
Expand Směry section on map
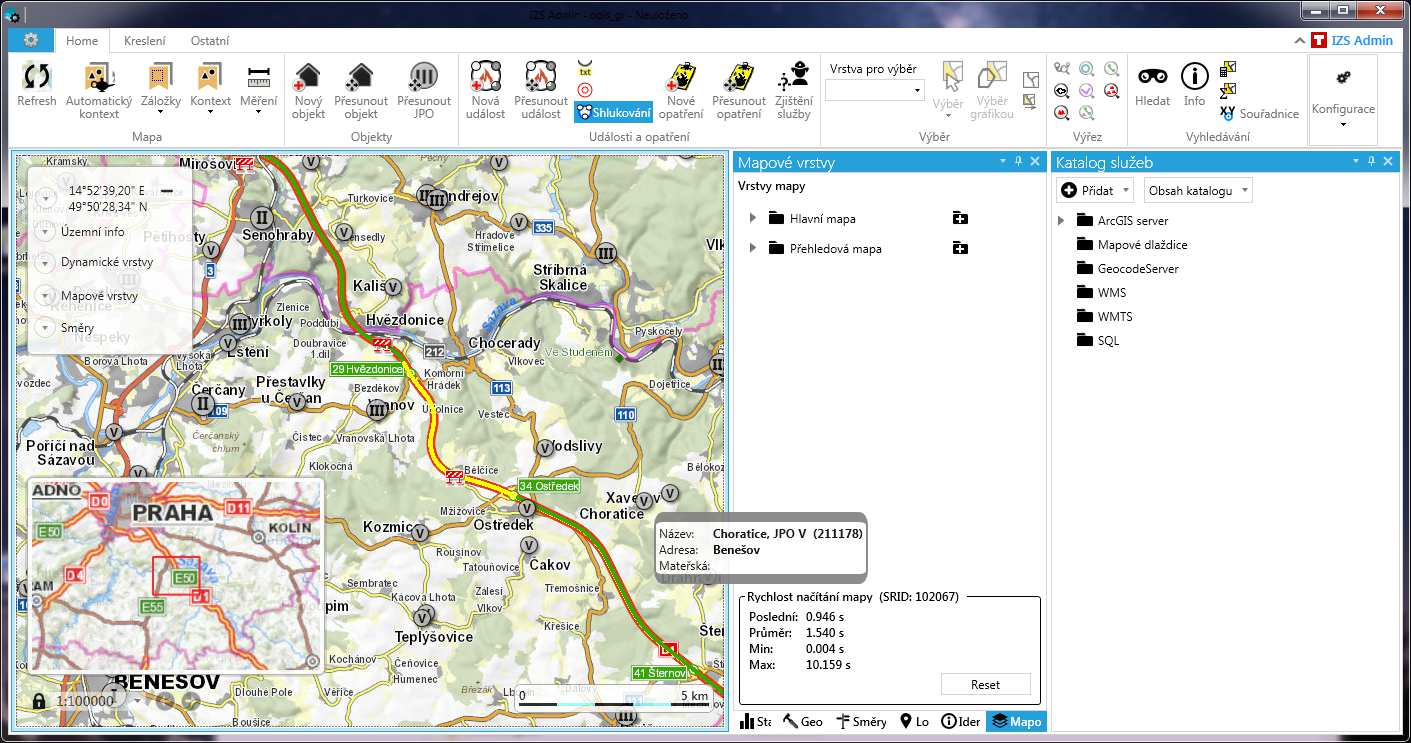(x=44, y=327)
